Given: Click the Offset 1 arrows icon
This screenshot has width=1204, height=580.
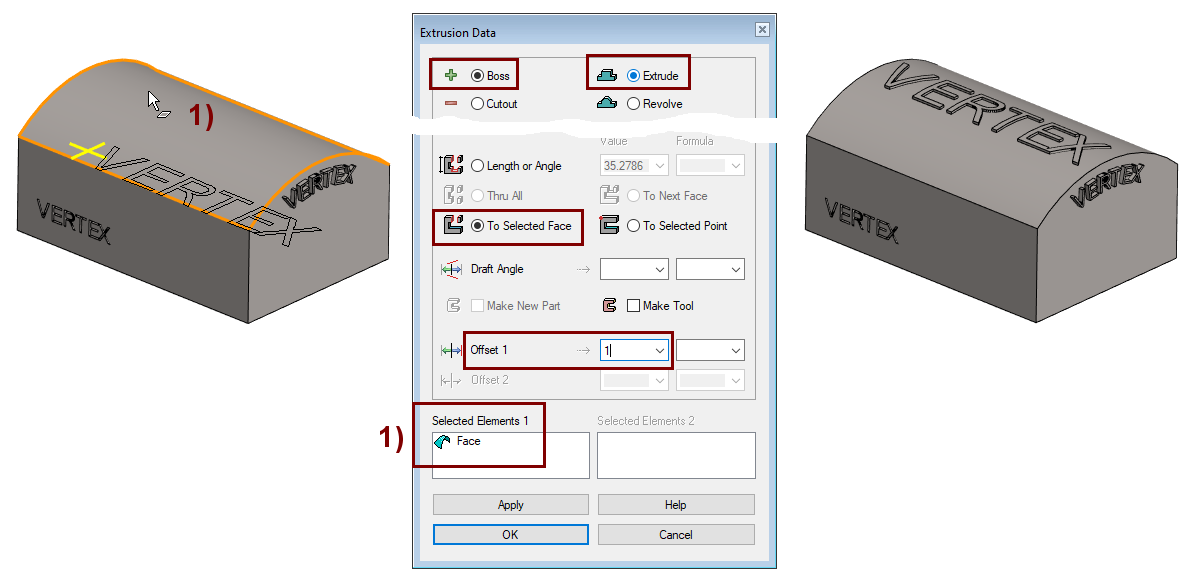Looking at the screenshot, I should [x=451, y=351].
